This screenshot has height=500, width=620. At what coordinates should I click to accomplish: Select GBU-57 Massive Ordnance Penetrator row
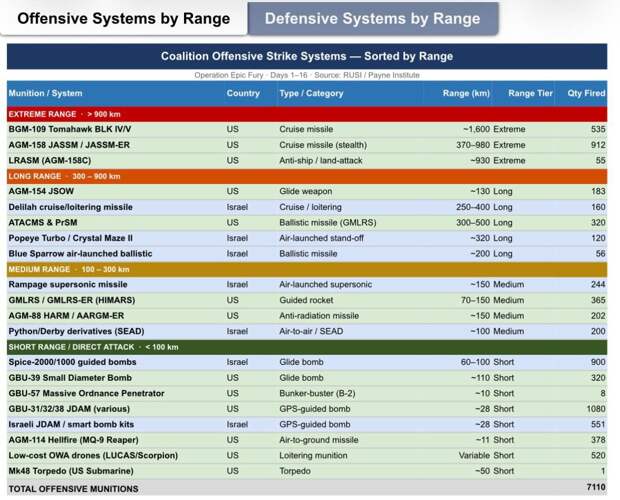coord(87,393)
